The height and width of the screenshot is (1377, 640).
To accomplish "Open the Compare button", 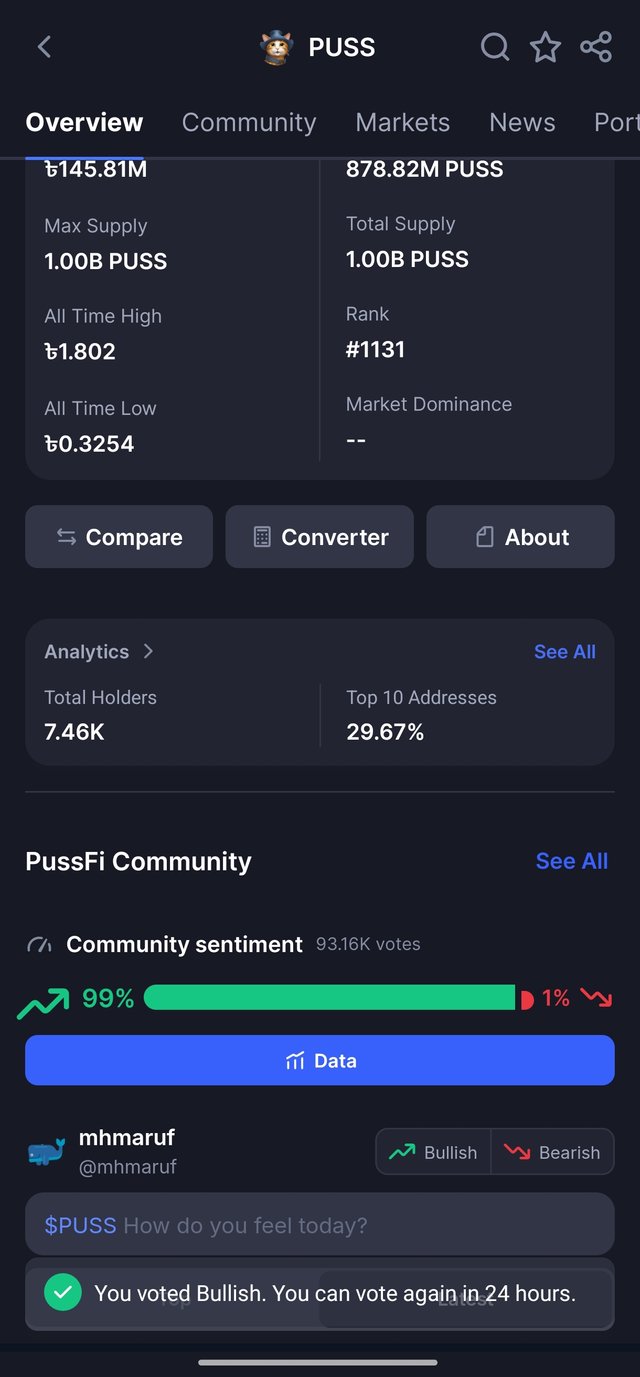I will point(119,537).
